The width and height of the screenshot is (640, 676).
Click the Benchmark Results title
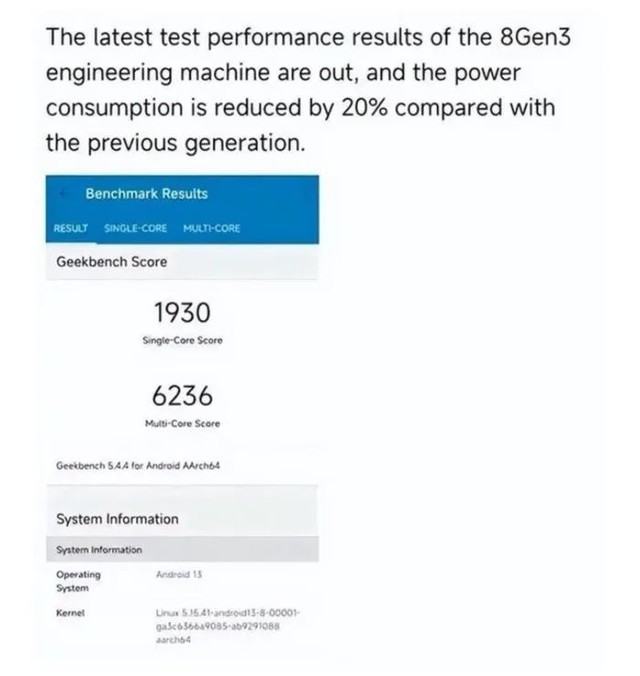coord(146,194)
